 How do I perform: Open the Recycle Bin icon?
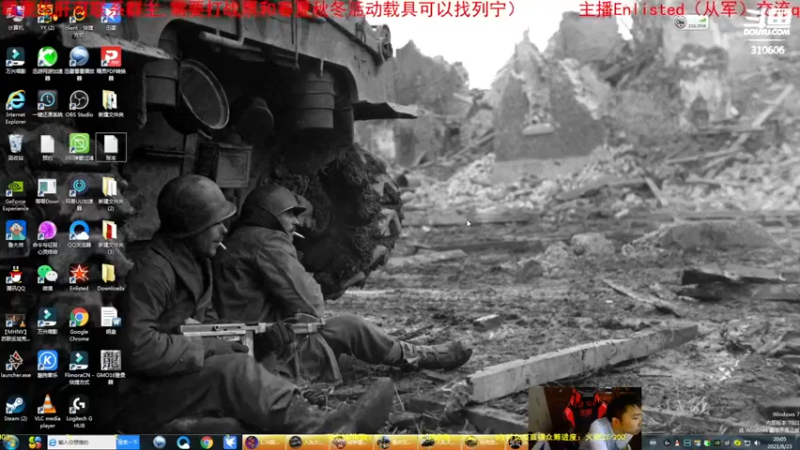[x=15, y=147]
